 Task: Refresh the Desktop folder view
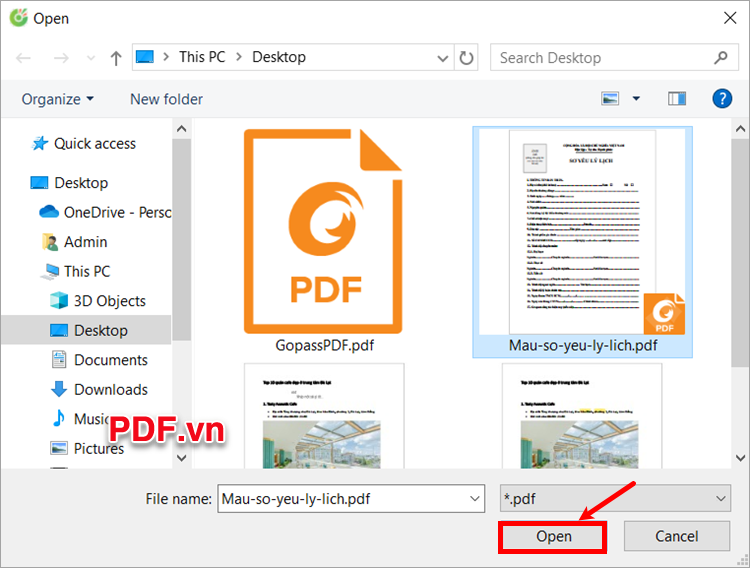[x=466, y=57]
